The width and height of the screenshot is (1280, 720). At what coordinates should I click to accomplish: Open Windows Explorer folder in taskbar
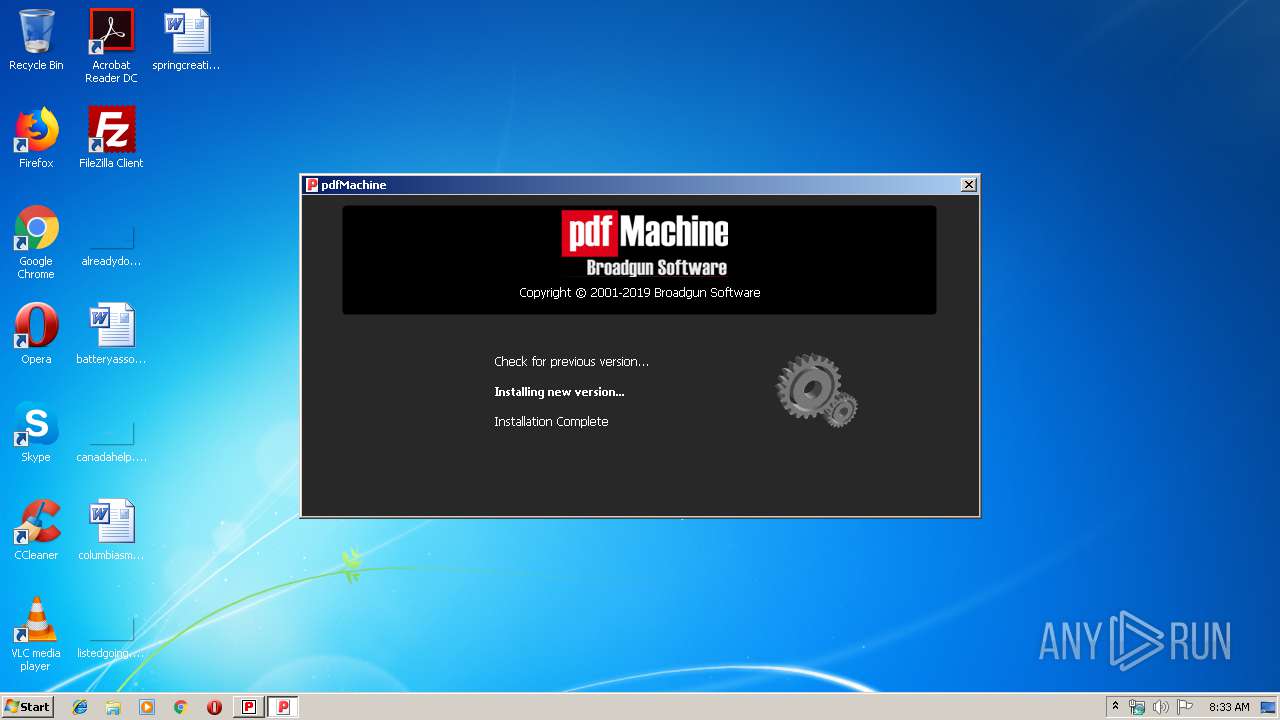coord(113,707)
